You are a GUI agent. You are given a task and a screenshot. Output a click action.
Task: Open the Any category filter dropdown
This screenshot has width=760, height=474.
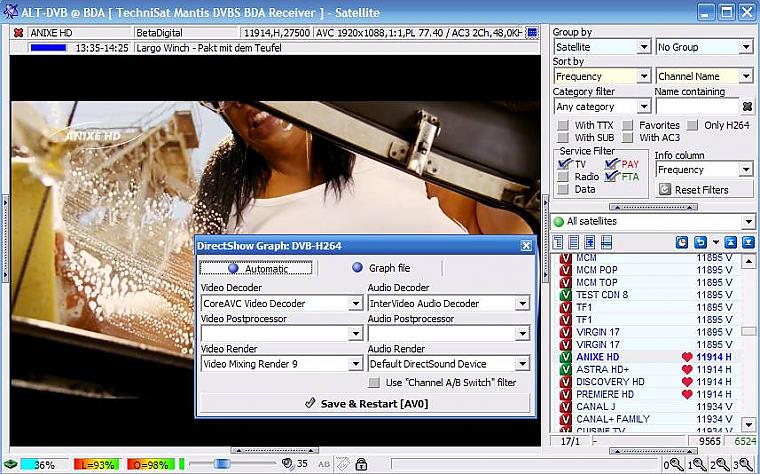[x=644, y=106]
